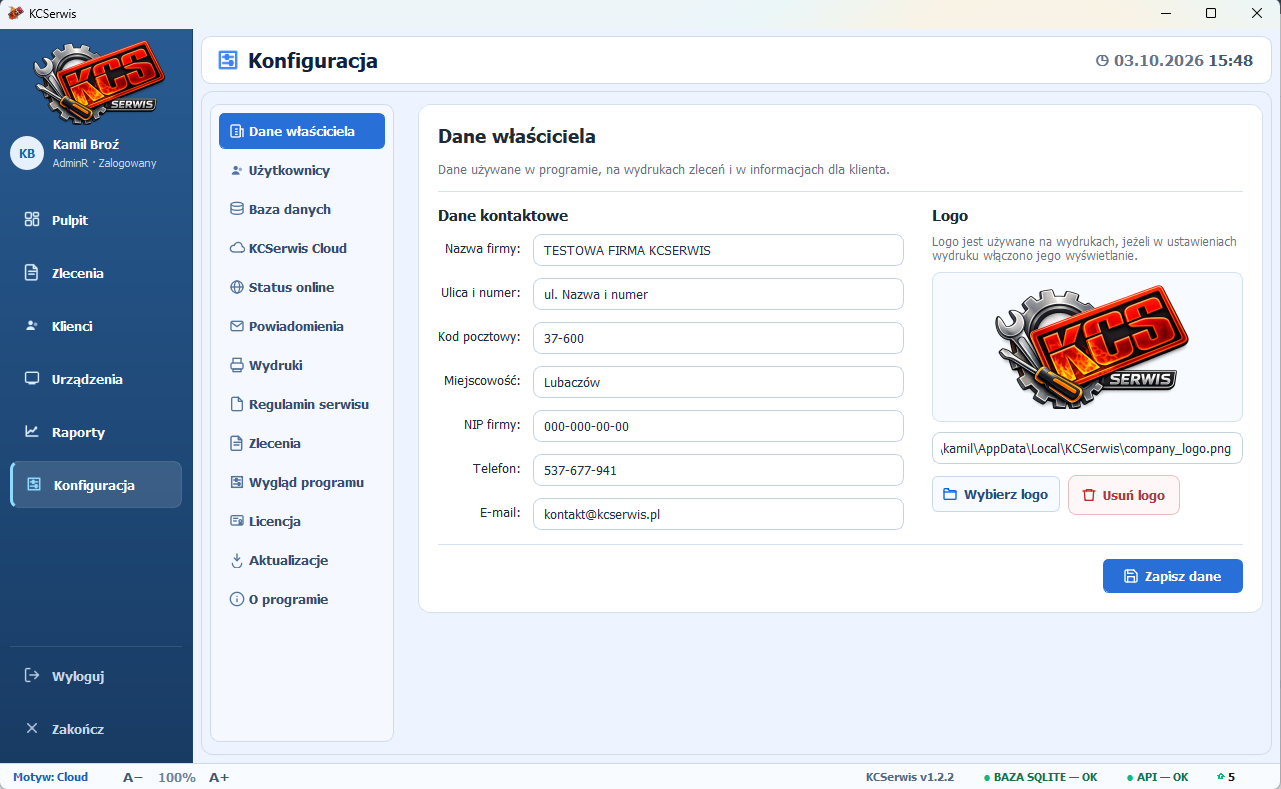This screenshot has height=789, width=1281.
Task: Click Motyw: Cloud in status bar
Action: [51, 777]
